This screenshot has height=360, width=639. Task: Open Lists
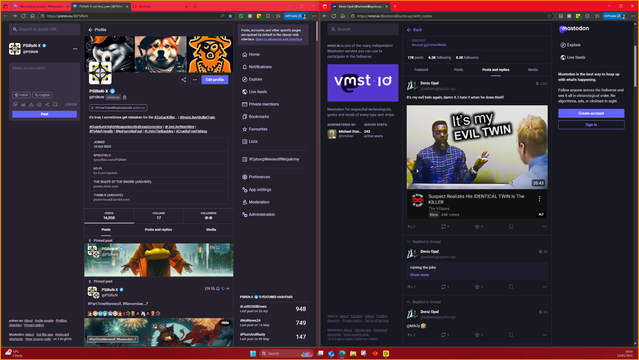click(249, 141)
